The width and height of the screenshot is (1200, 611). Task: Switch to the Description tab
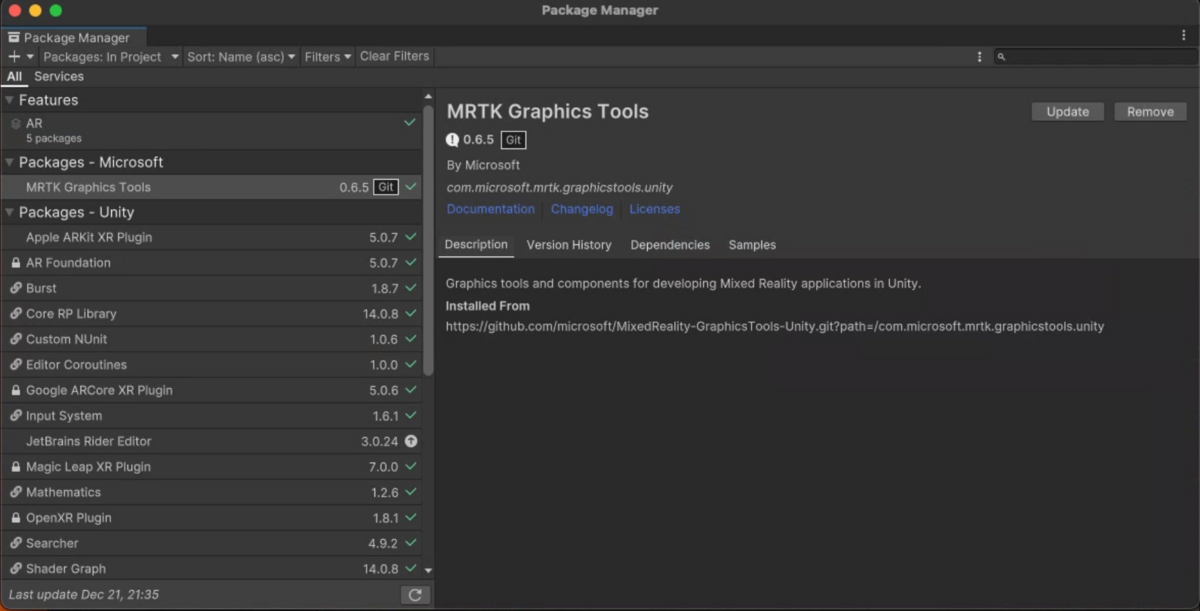476,245
